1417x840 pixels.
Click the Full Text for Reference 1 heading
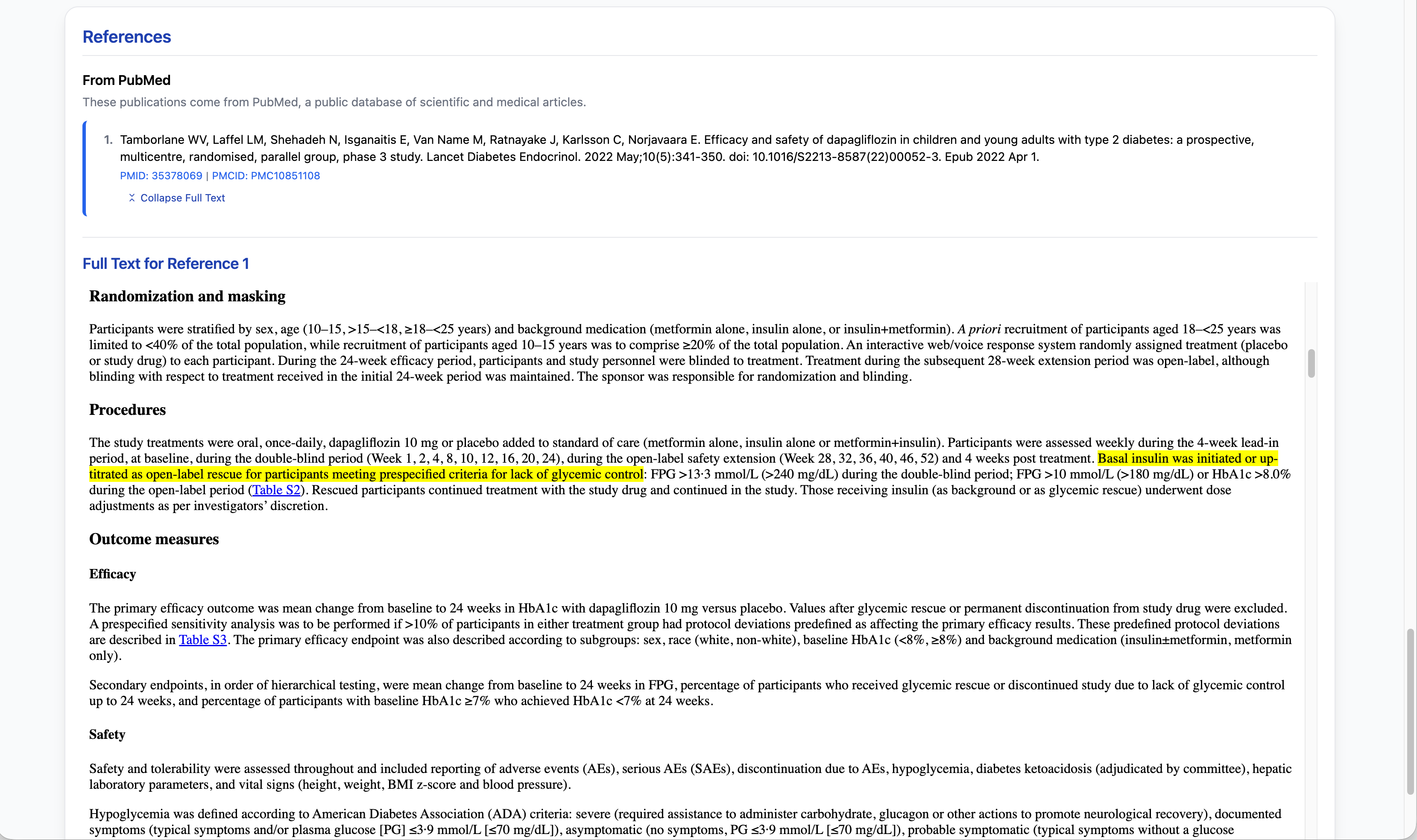165,264
